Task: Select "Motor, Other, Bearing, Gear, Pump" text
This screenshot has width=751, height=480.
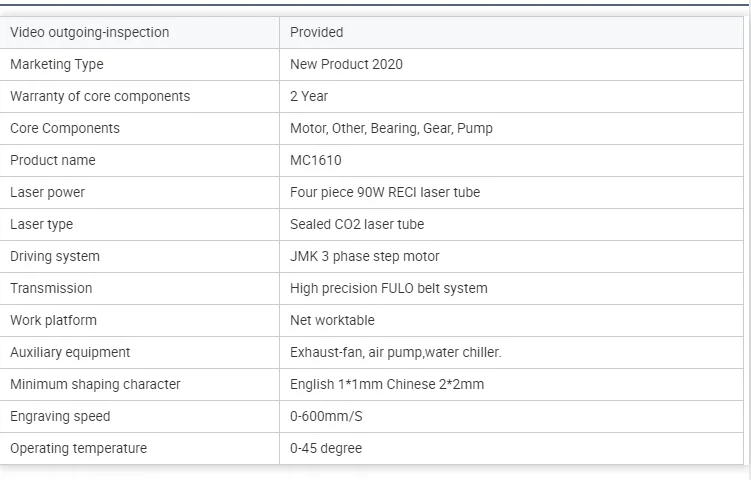Action: tap(391, 128)
